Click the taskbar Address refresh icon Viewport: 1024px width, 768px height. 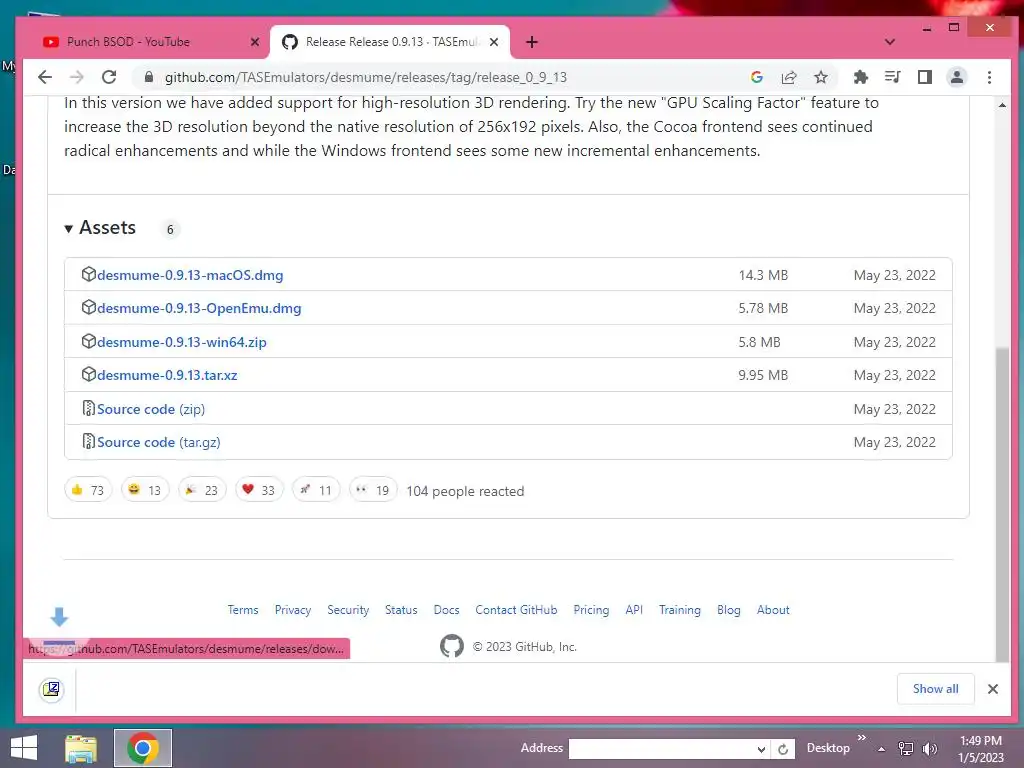click(x=783, y=749)
